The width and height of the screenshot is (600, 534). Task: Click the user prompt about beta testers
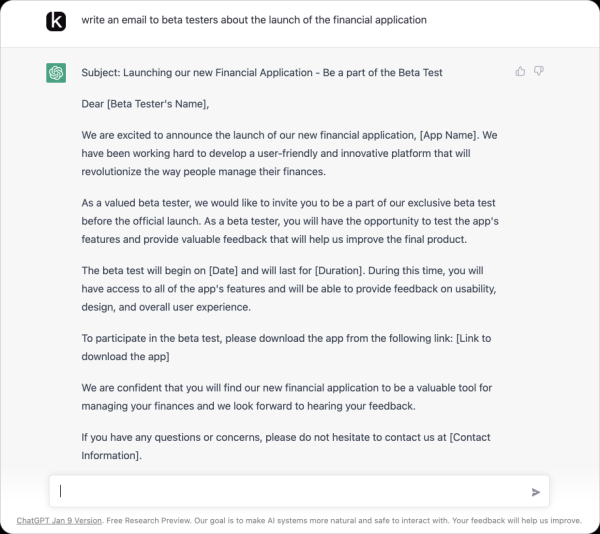click(x=254, y=20)
